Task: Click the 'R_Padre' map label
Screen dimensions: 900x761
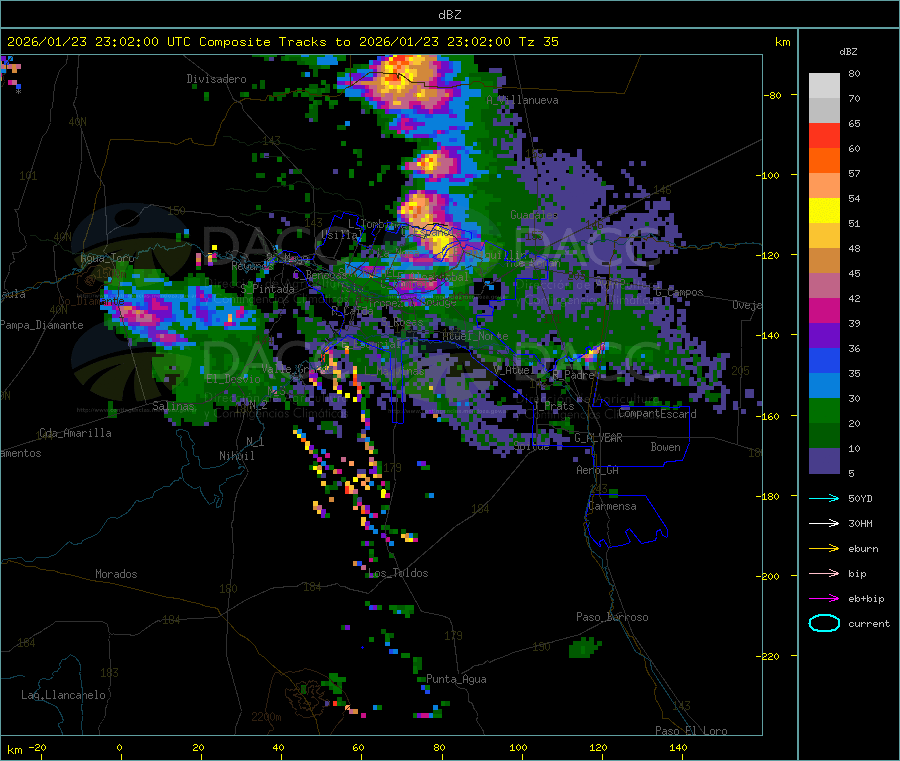Action: point(574,375)
